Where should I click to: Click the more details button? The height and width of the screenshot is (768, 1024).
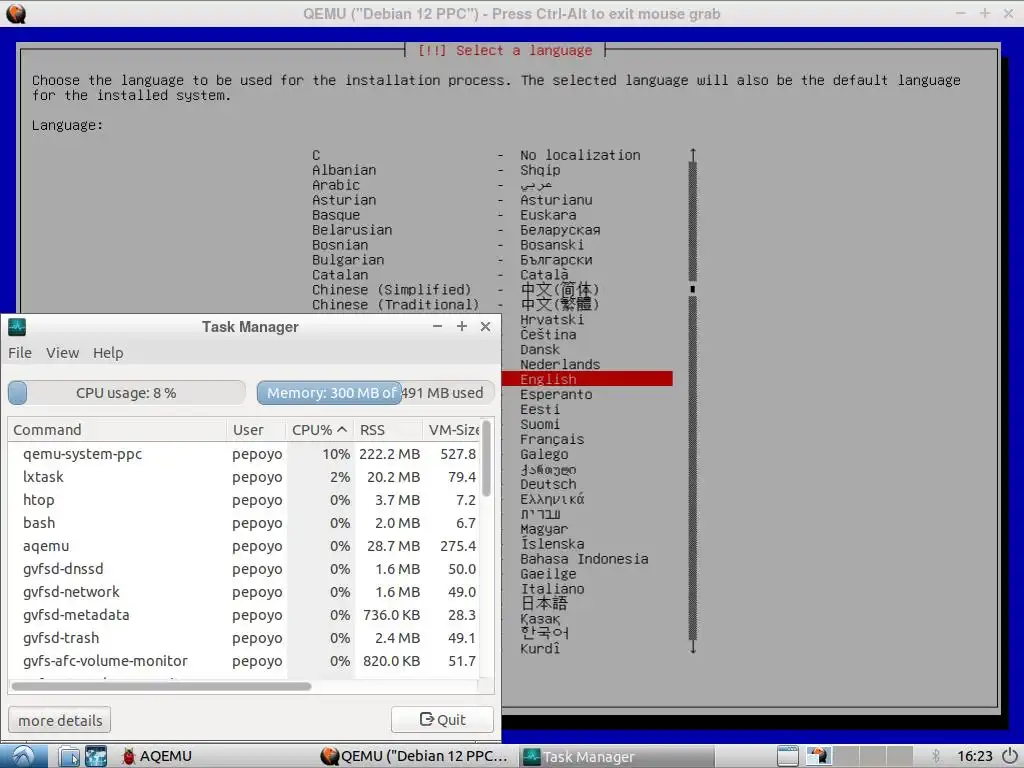pos(59,720)
